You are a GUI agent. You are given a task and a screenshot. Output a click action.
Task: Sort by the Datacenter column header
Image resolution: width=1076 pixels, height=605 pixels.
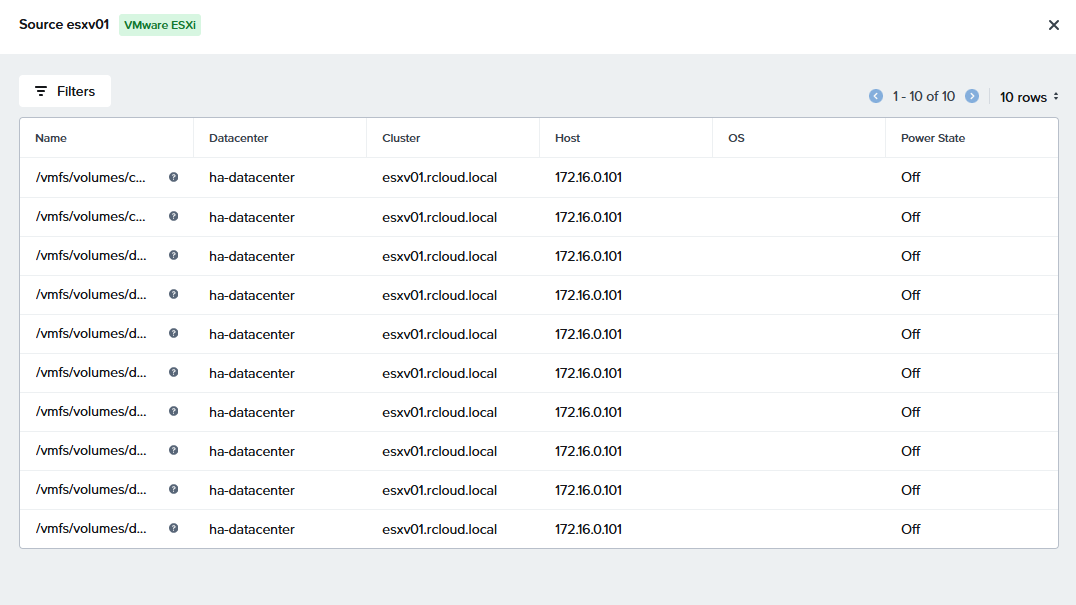(x=238, y=138)
